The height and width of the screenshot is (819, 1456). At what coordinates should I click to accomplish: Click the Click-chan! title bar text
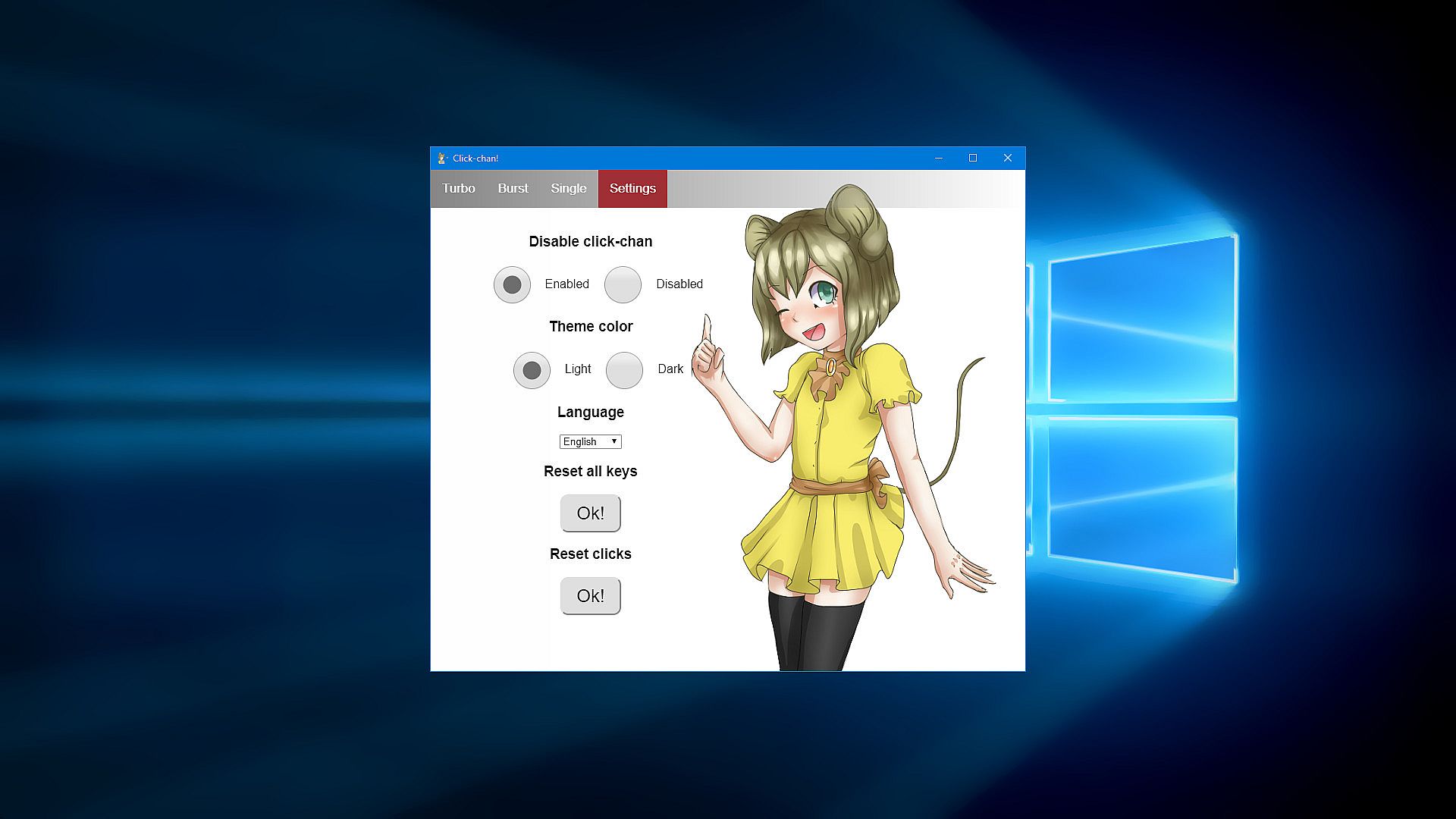pos(475,158)
